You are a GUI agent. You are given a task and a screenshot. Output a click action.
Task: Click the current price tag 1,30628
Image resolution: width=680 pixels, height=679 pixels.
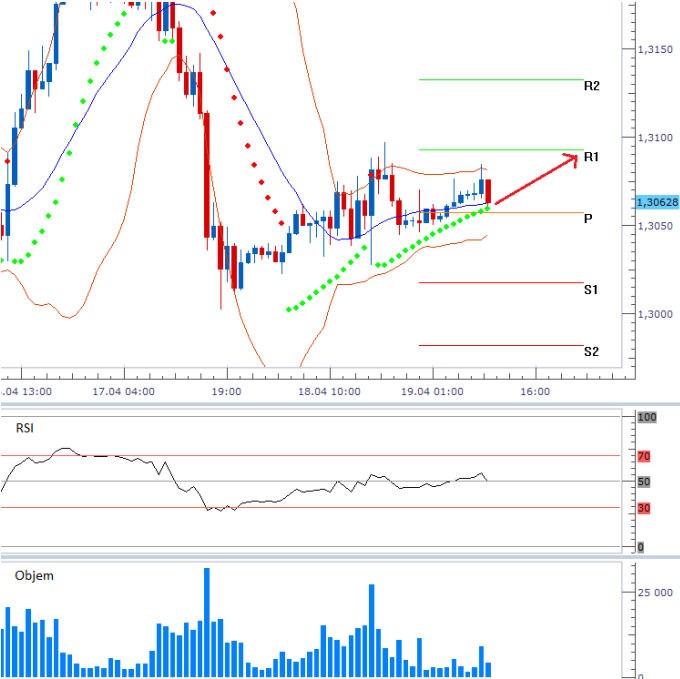[x=657, y=202]
